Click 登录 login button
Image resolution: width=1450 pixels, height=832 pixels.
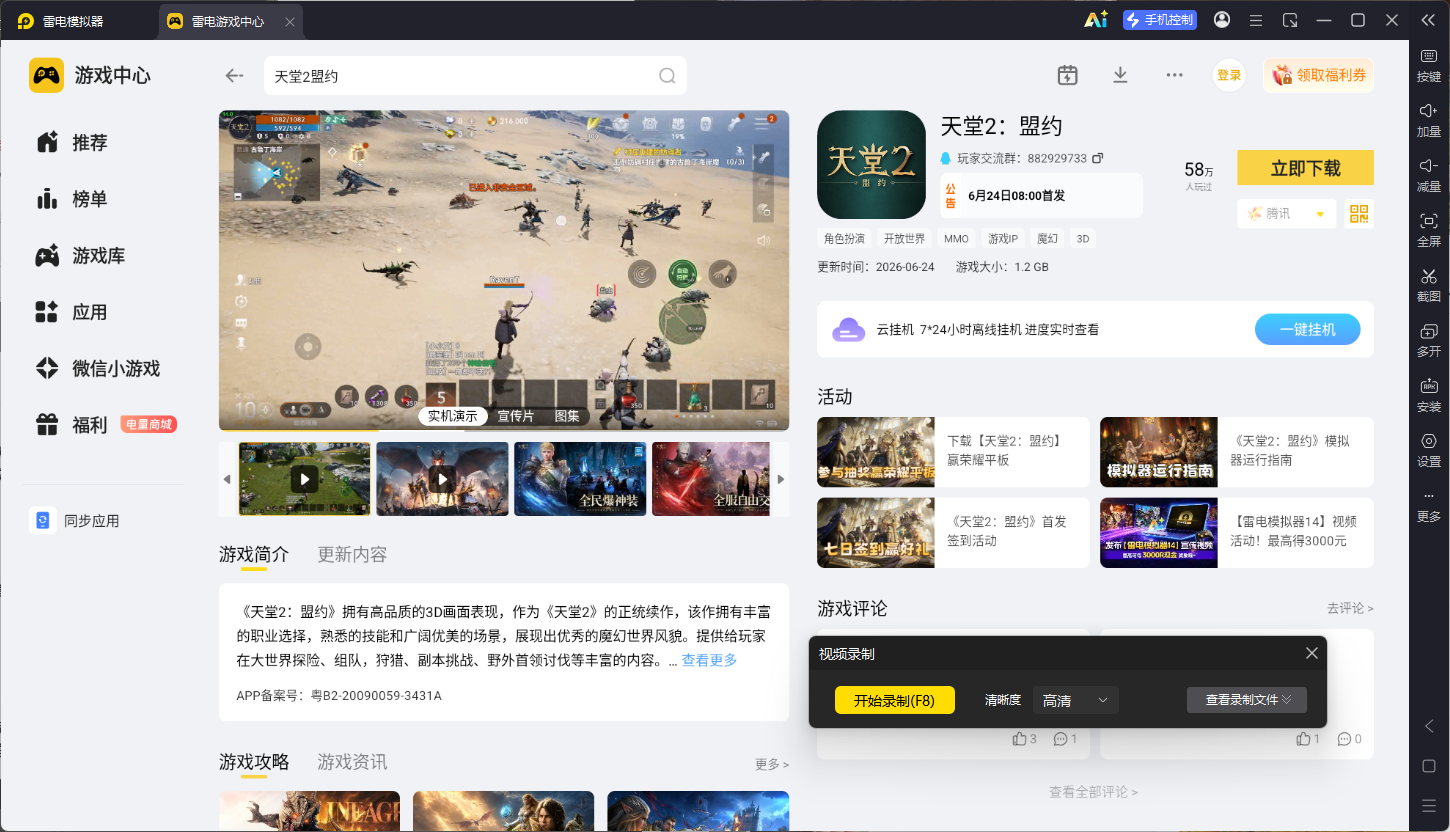(1229, 75)
